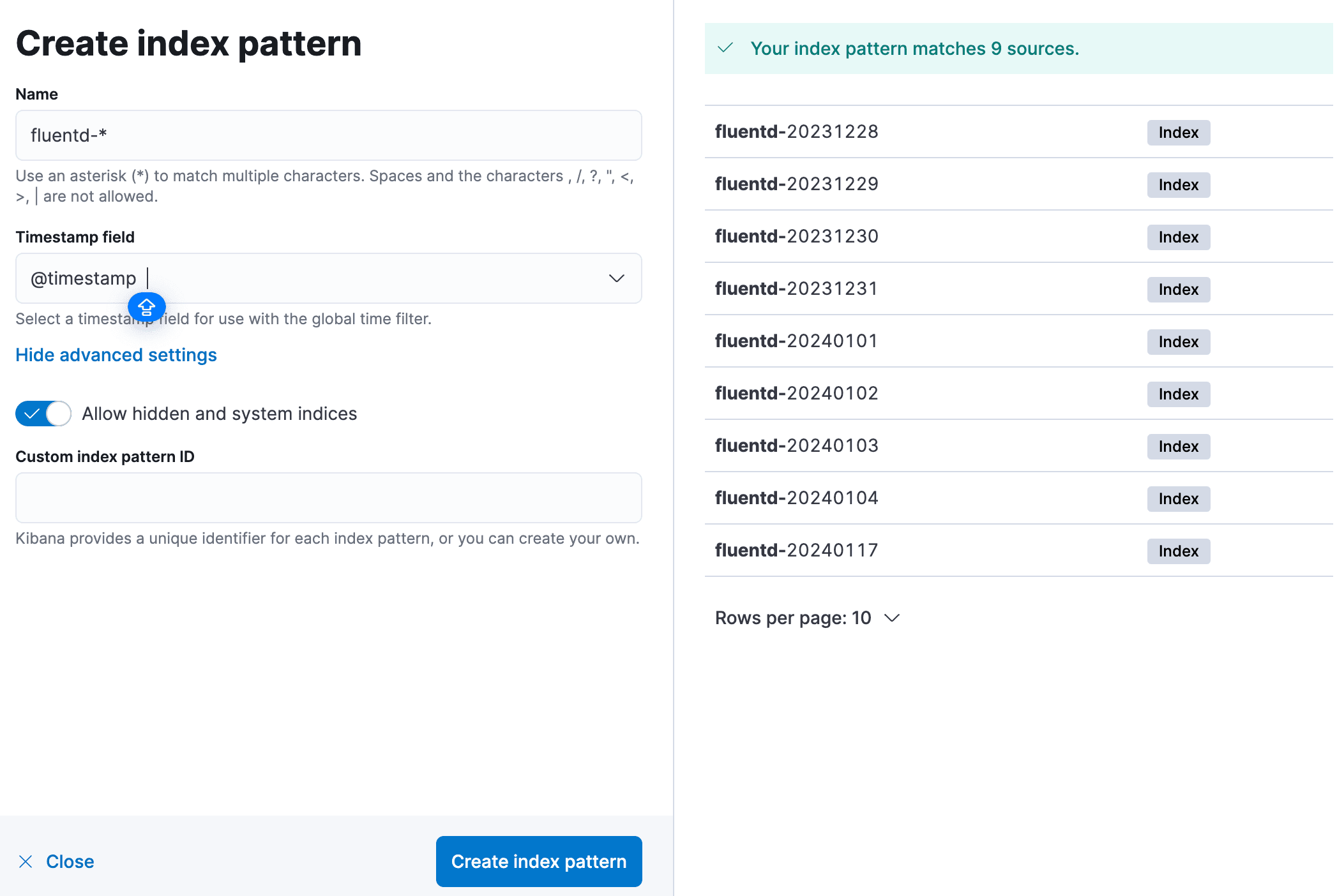The width and height of the screenshot is (1337, 896).
Task: Click the Create index pattern button
Action: click(539, 862)
